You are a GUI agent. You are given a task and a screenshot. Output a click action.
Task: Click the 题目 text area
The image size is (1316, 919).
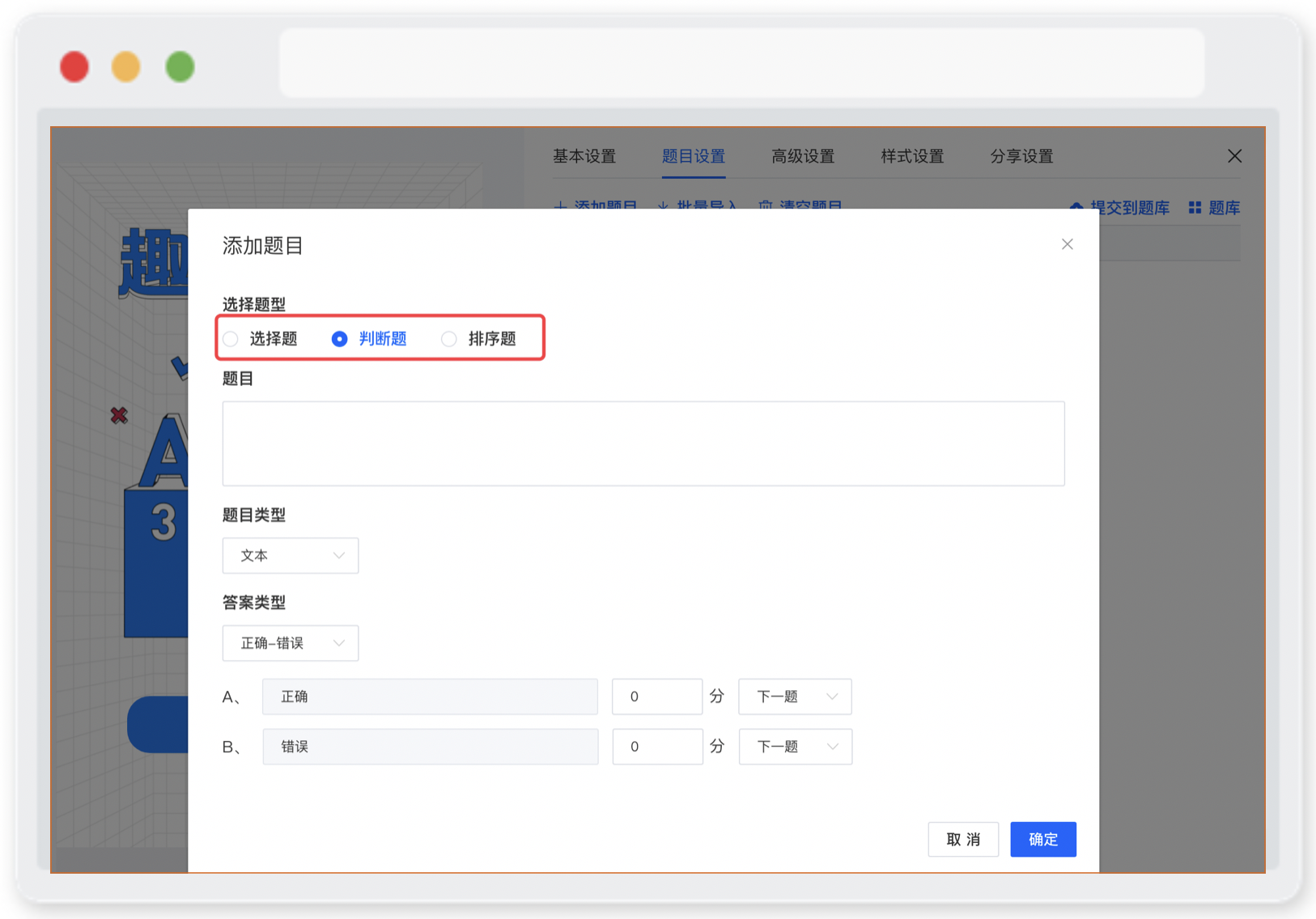pos(643,443)
